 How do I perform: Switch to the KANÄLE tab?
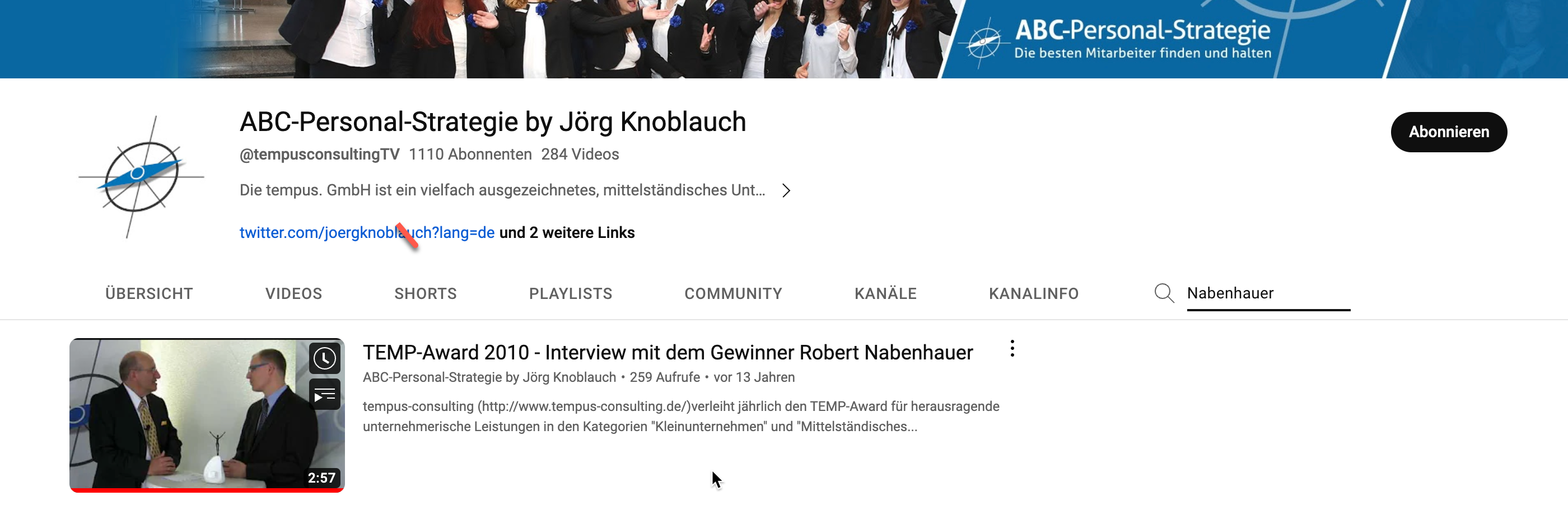(885, 294)
